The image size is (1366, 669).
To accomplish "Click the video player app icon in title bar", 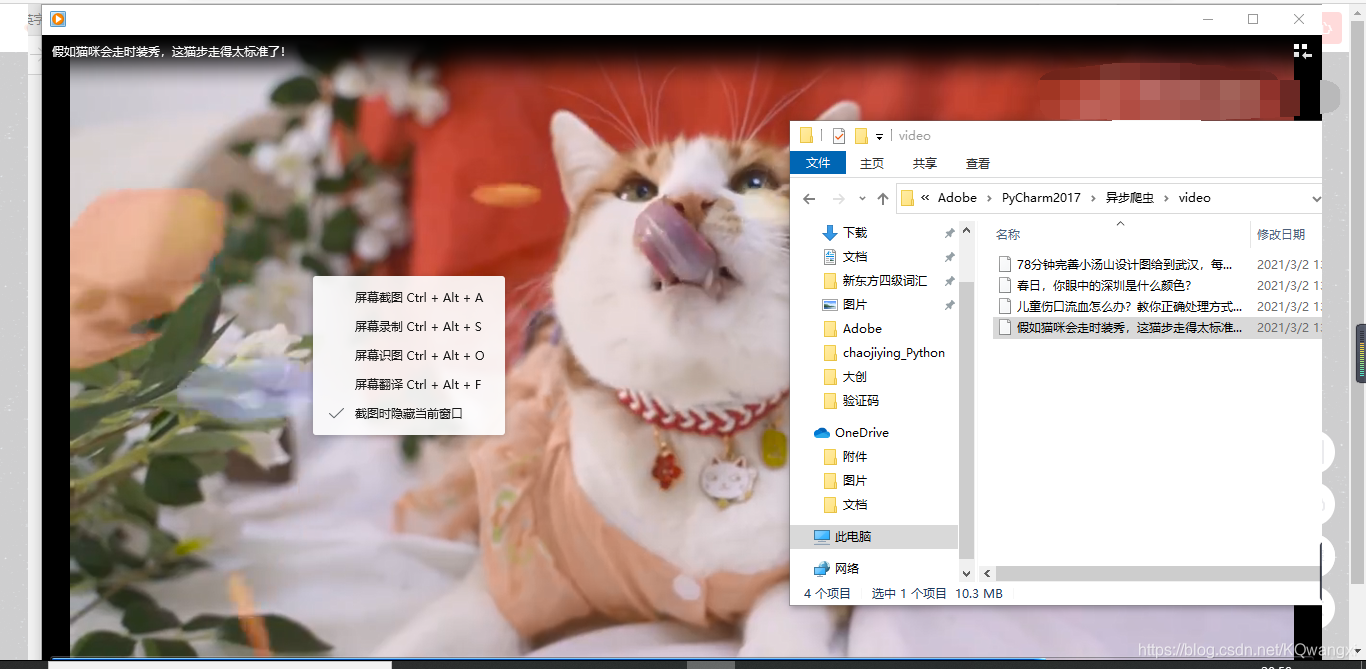I will pos(58,19).
